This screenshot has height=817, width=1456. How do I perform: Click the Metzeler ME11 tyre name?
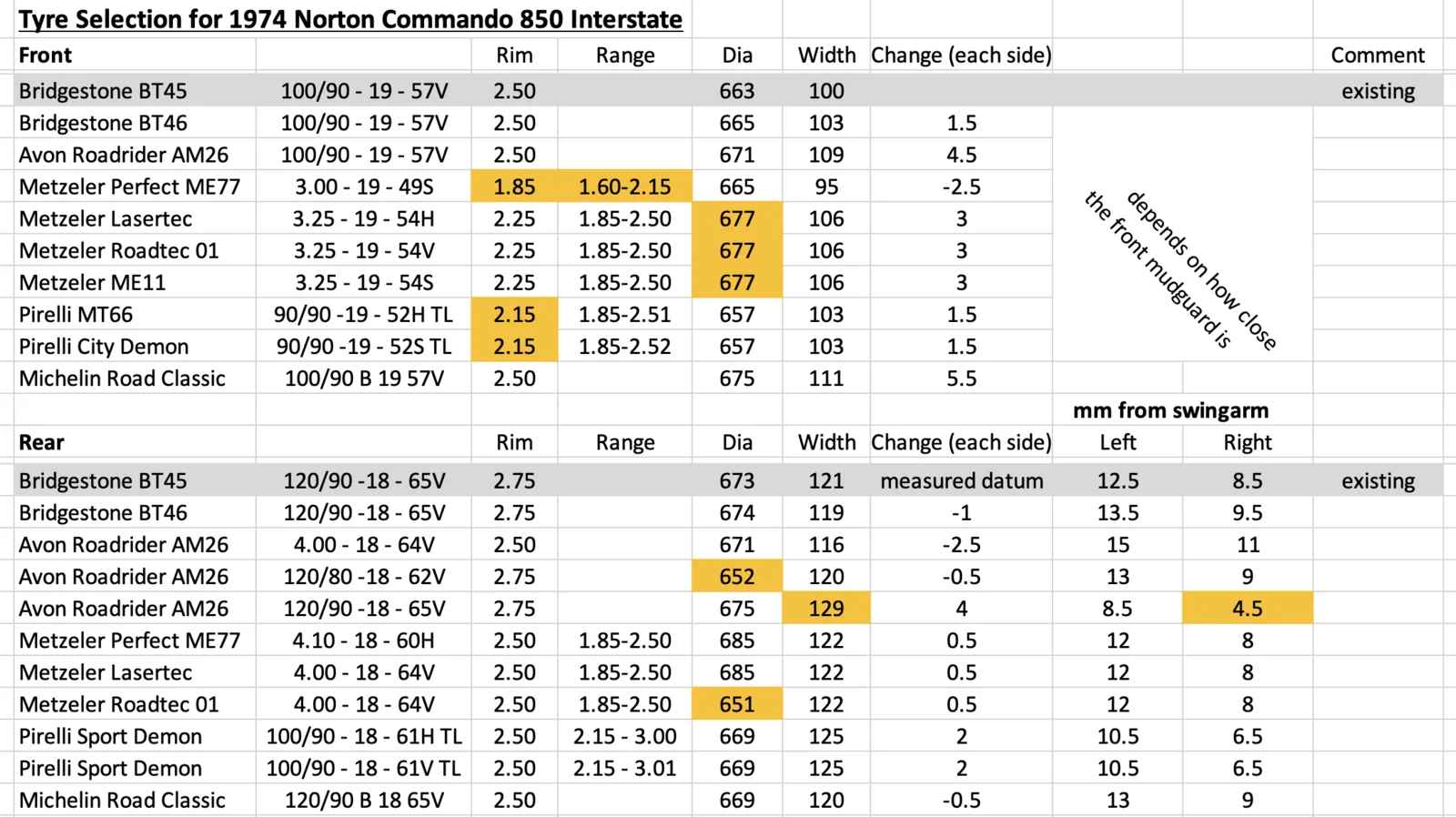[92, 283]
